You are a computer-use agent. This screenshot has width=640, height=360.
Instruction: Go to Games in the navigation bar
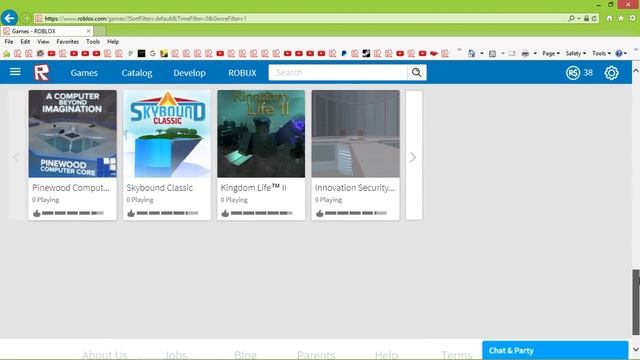pyautogui.click(x=84, y=73)
